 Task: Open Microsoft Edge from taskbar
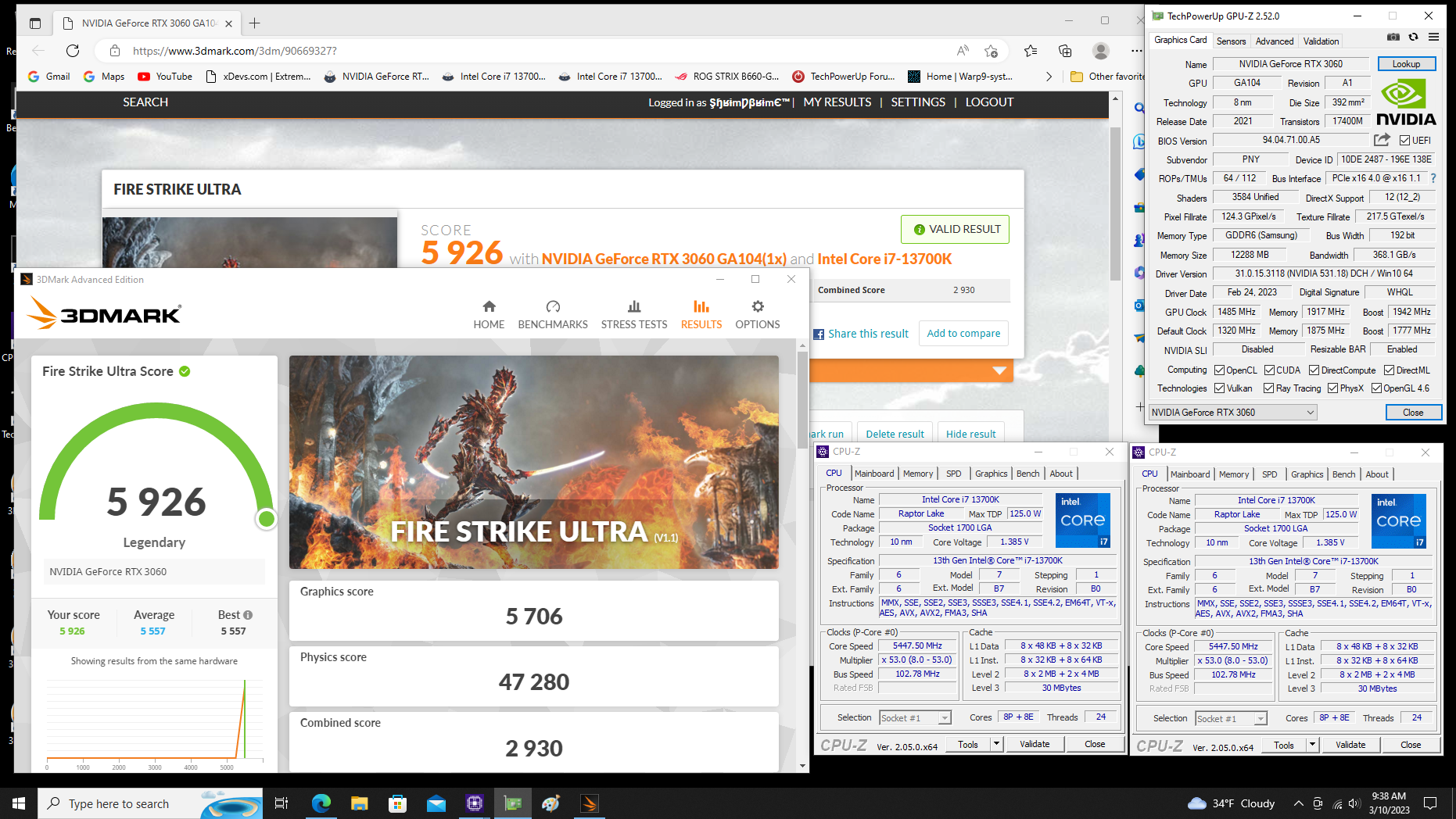pyautogui.click(x=321, y=803)
